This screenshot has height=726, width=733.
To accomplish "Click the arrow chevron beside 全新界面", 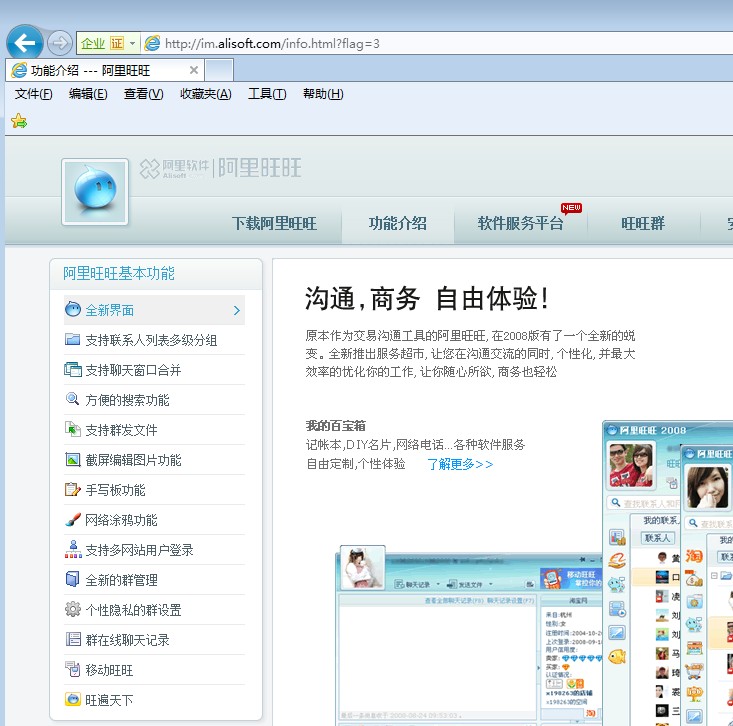I will [x=237, y=310].
